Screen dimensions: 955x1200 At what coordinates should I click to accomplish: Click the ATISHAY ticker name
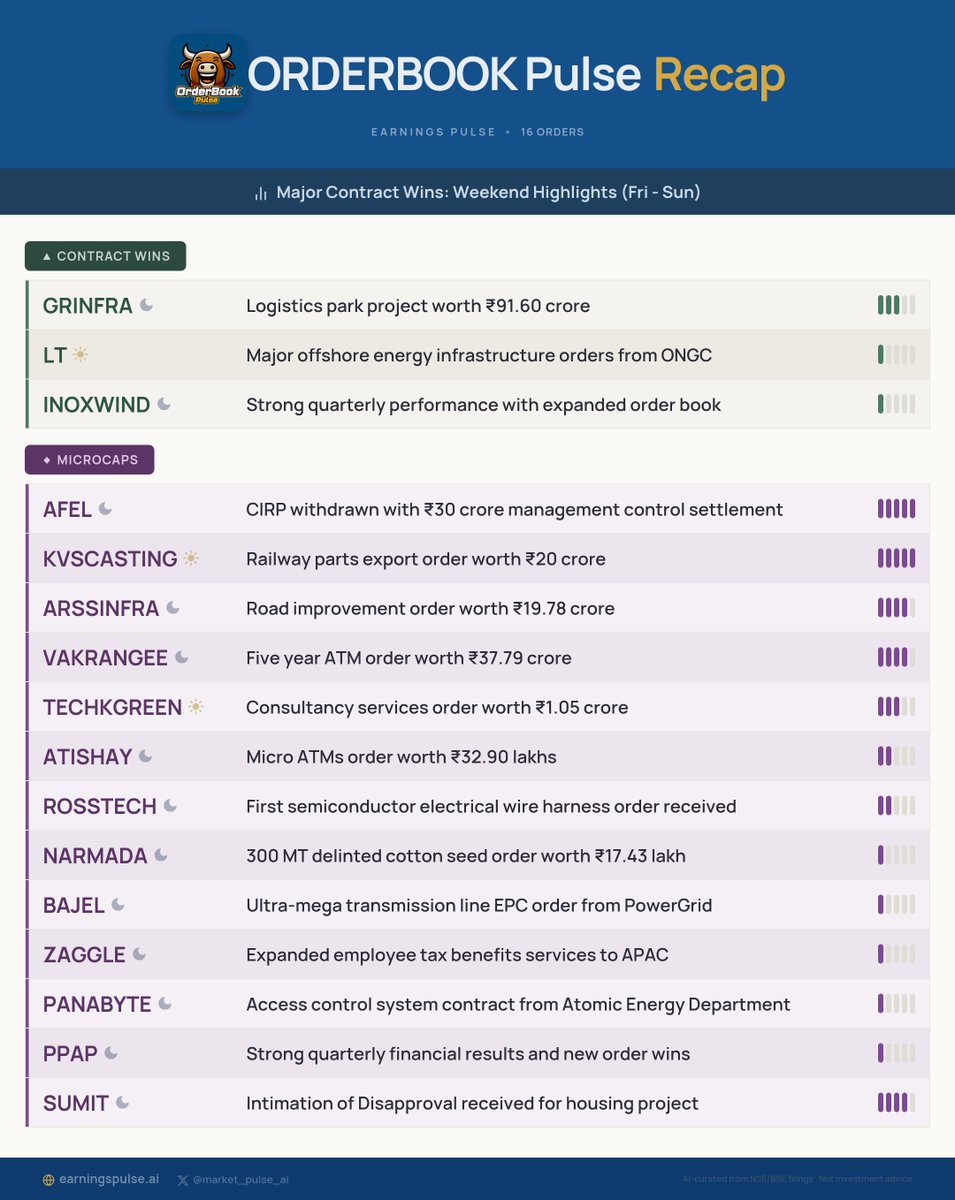click(x=88, y=757)
